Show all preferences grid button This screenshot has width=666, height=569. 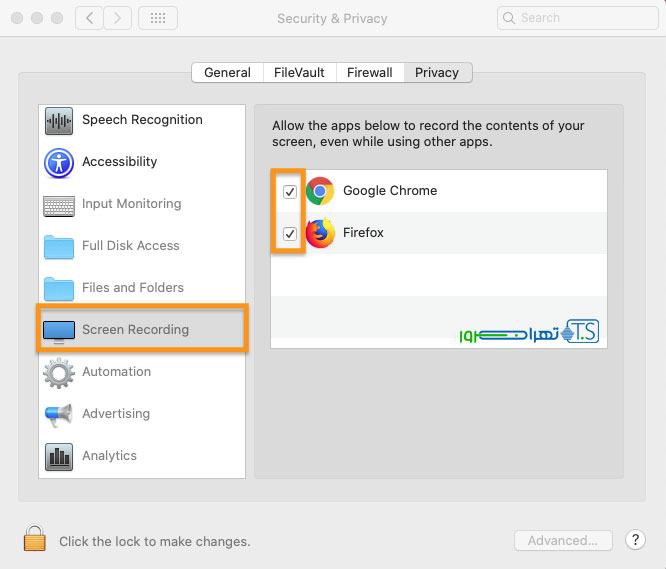[x=158, y=18]
